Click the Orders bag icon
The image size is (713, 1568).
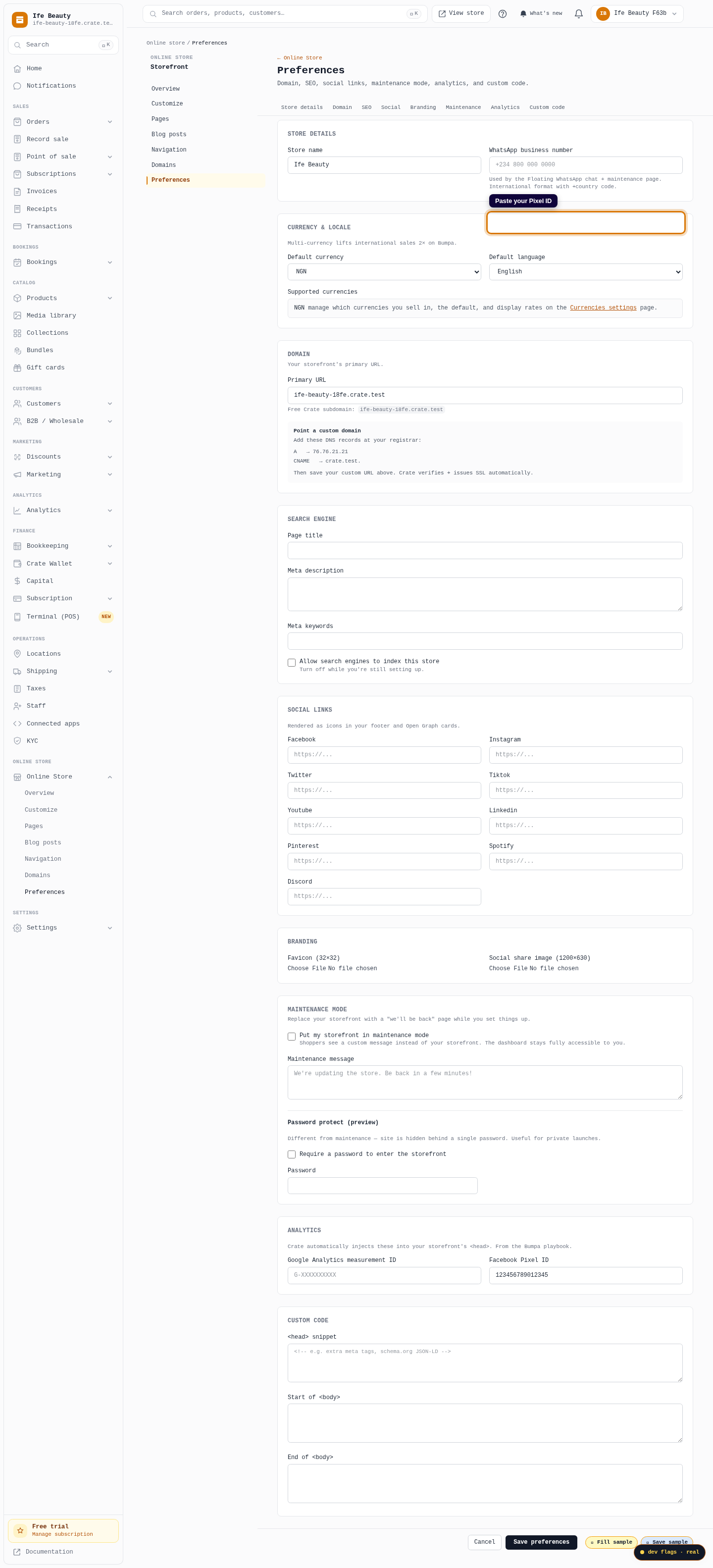17,122
